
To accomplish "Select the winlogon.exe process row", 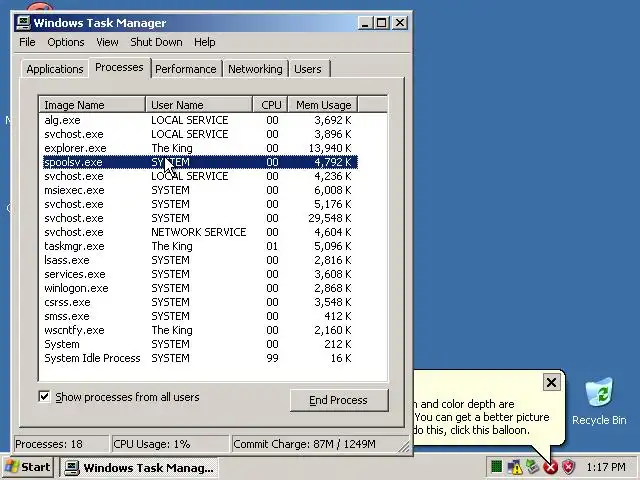I will click(x=200, y=288).
